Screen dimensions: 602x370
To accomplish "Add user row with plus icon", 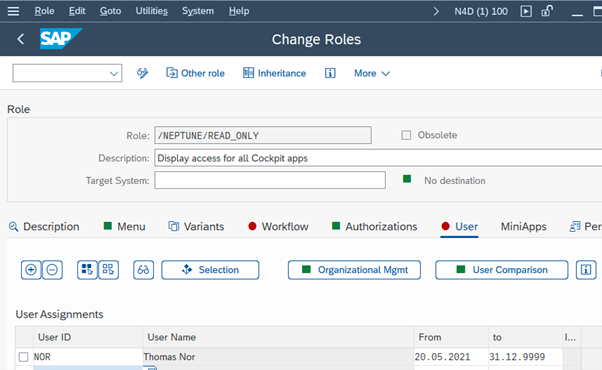I will [x=31, y=270].
